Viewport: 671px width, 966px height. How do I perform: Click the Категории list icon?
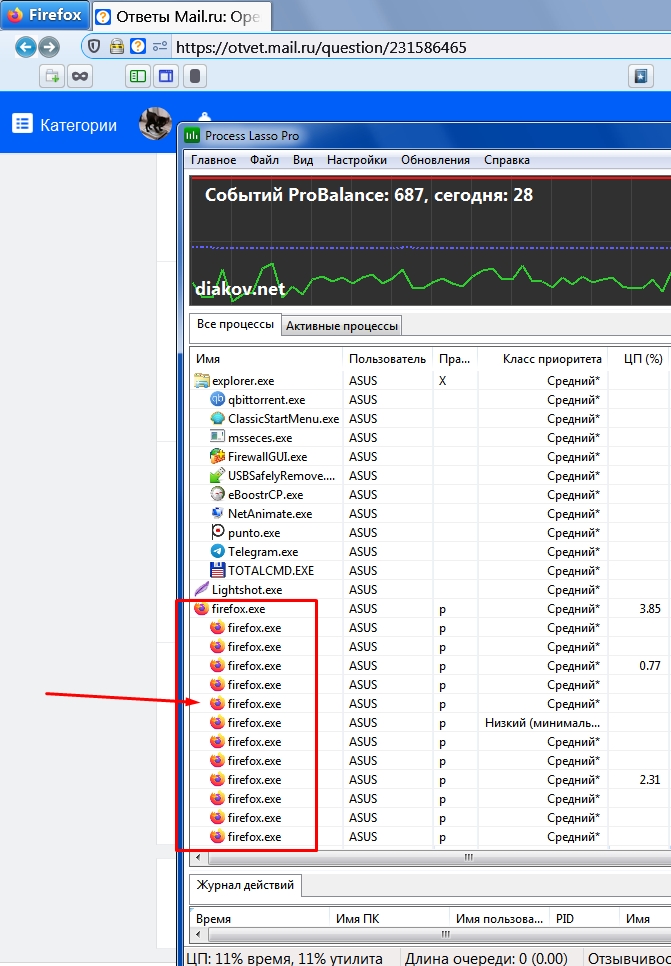pyautogui.click(x=22, y=123)
